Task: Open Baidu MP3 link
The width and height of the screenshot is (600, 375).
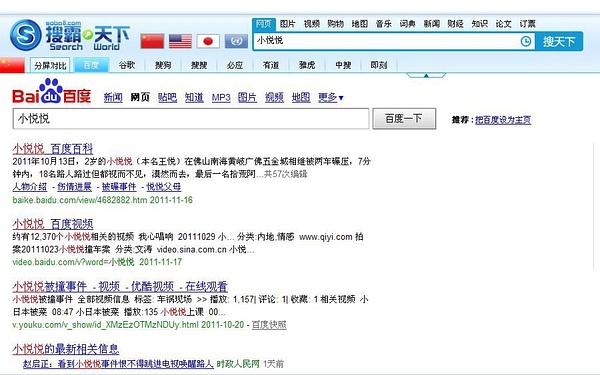Action: click(221, 98)
